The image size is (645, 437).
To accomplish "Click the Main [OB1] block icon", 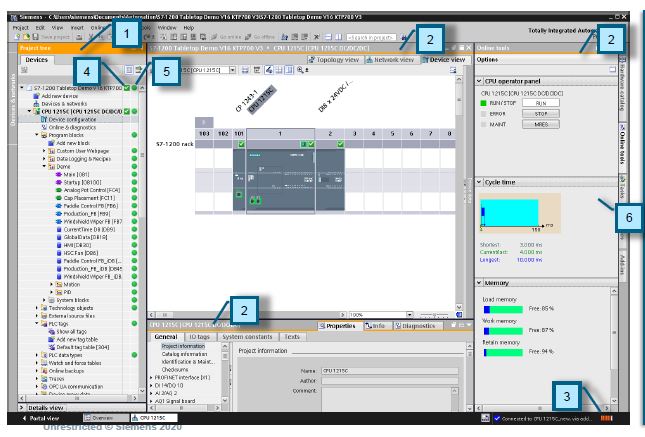I will pyautogui.click(x=58, y=174).
